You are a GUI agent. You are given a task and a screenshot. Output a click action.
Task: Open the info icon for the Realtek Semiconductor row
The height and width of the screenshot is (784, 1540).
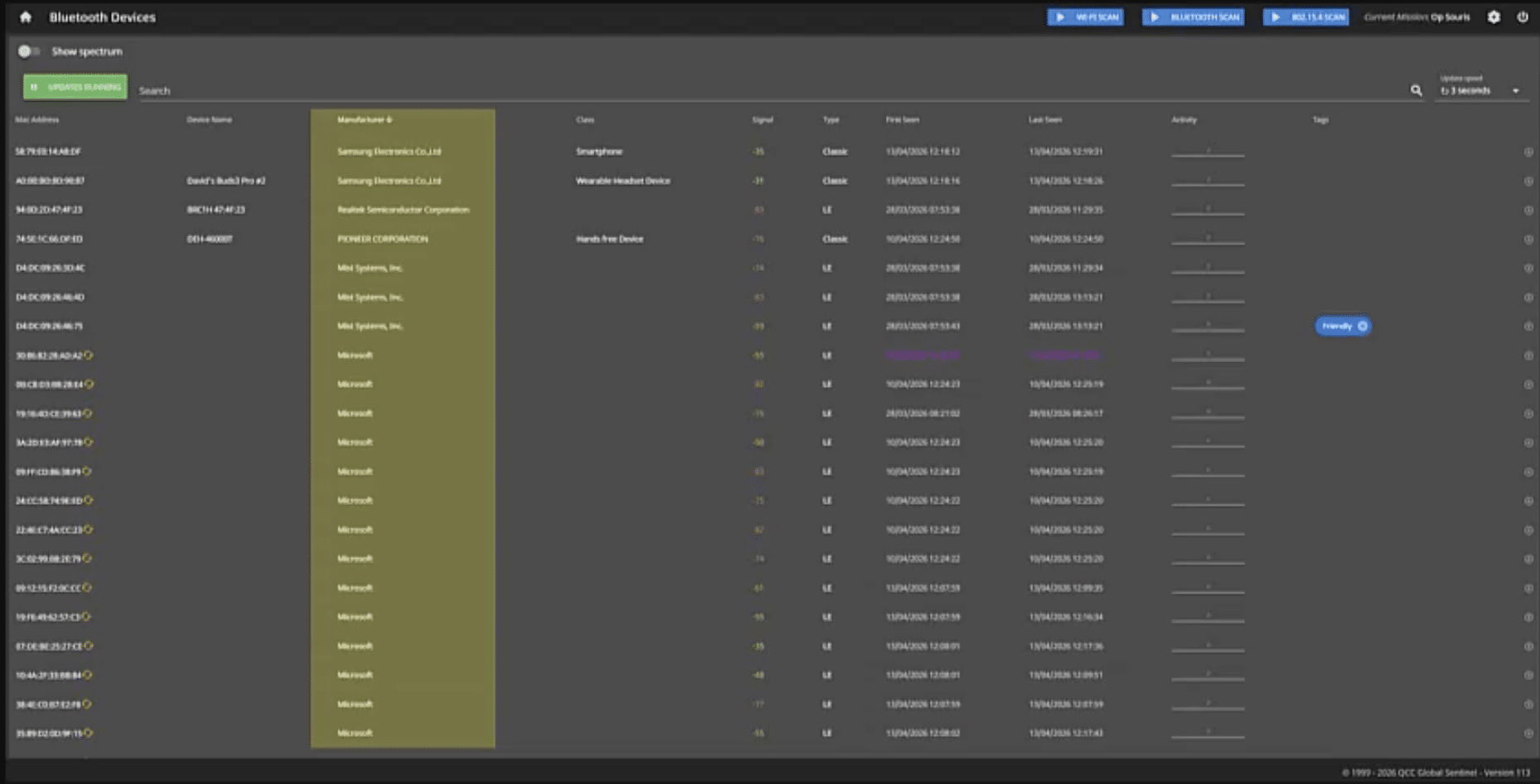point(1528,211)
